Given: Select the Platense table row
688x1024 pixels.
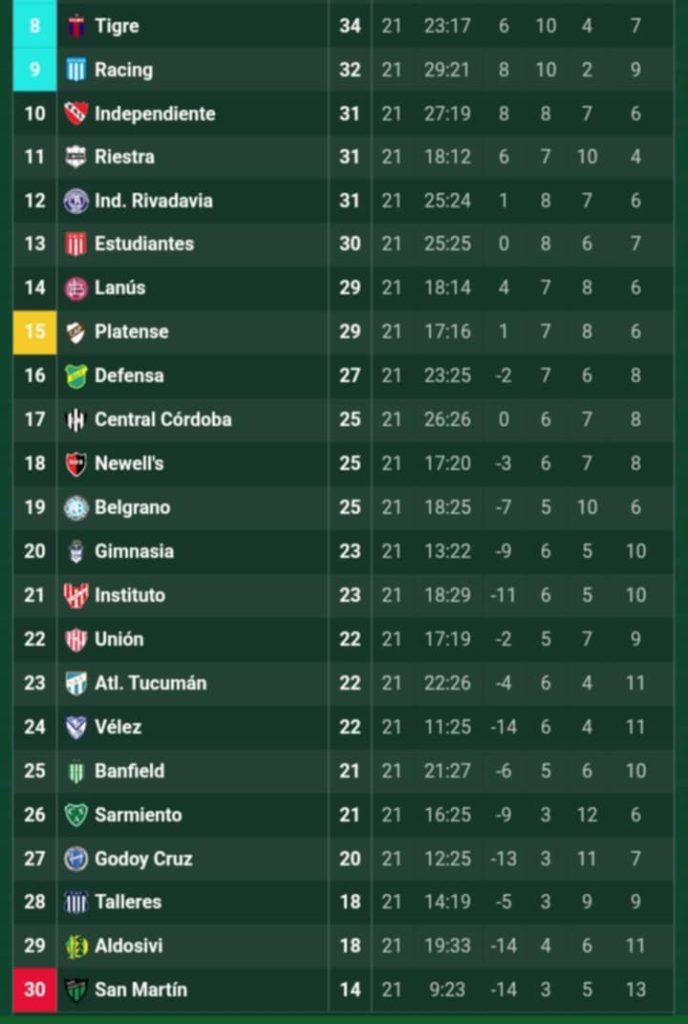Looking at the screenshot, I should pyautogui.click(x=343, y=332).
